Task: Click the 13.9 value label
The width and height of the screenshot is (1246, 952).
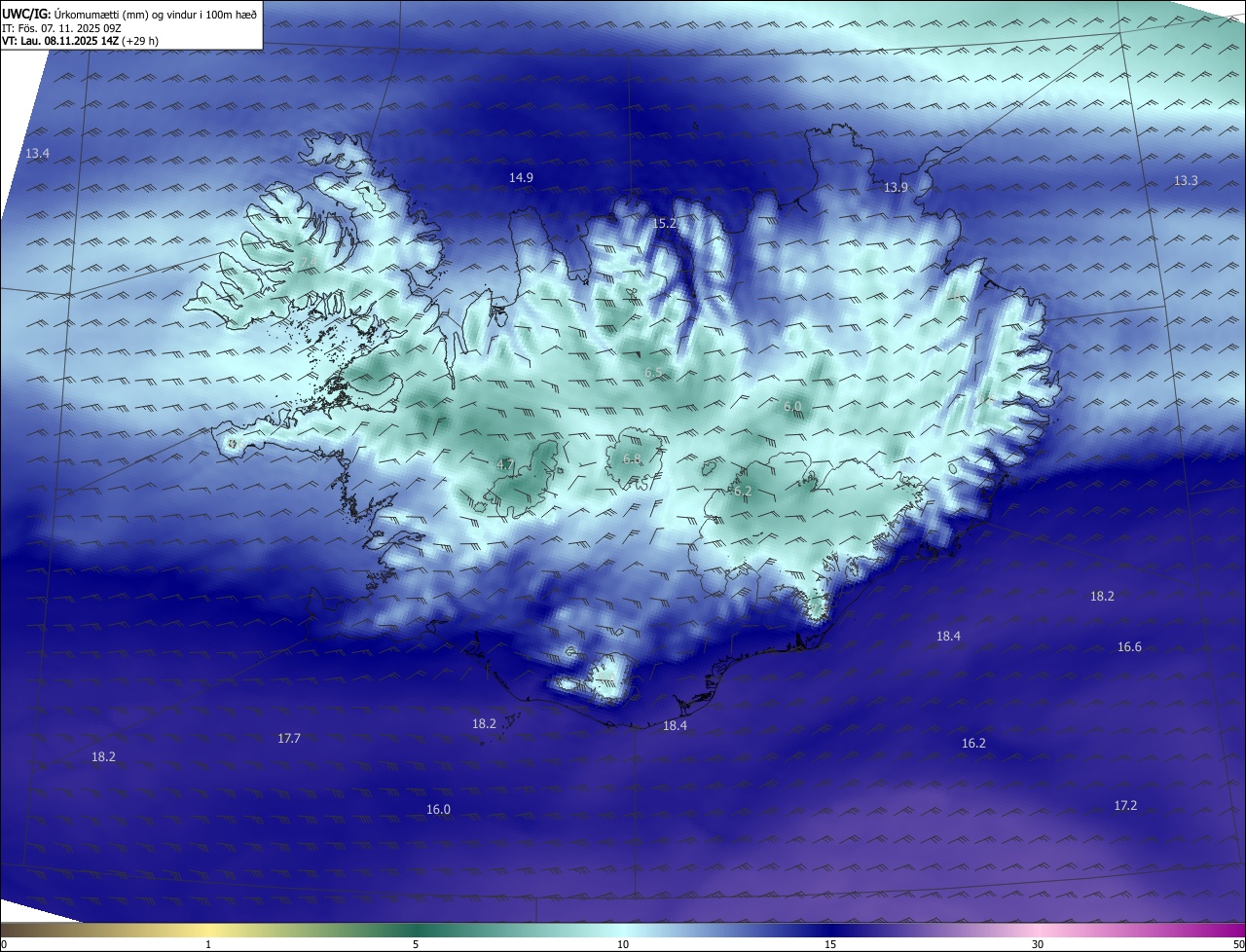Action: [x=896, y=187]
